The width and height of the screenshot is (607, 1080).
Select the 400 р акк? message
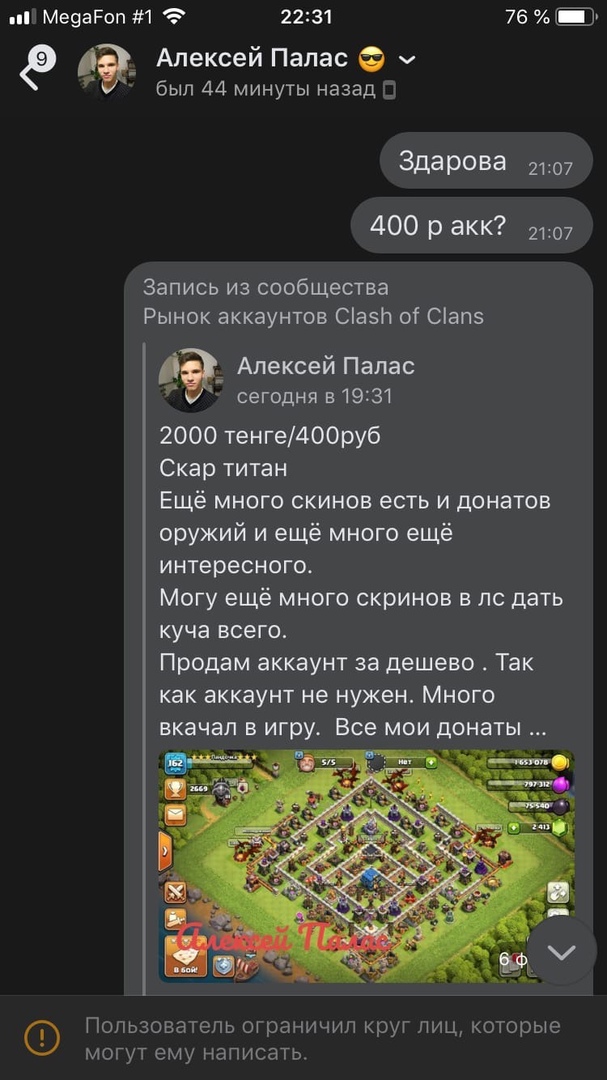472,226
